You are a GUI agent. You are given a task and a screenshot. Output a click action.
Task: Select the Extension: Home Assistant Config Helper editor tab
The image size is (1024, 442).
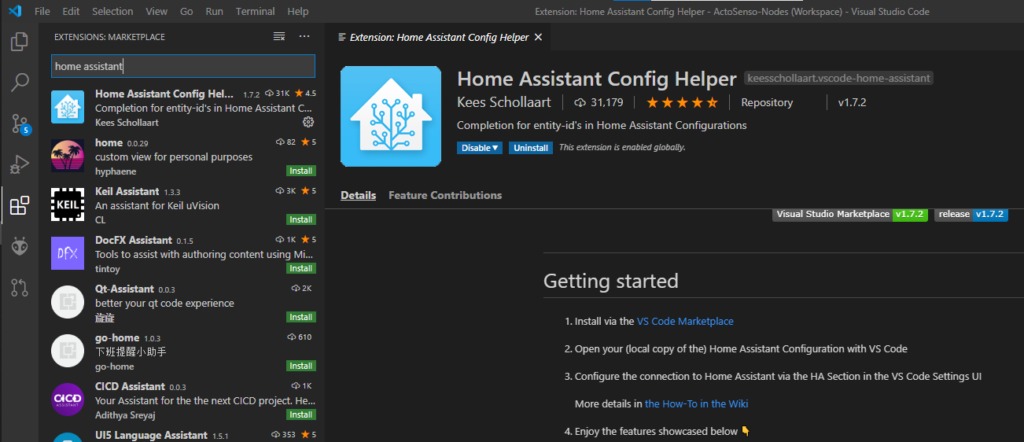[x=438, y=37]
